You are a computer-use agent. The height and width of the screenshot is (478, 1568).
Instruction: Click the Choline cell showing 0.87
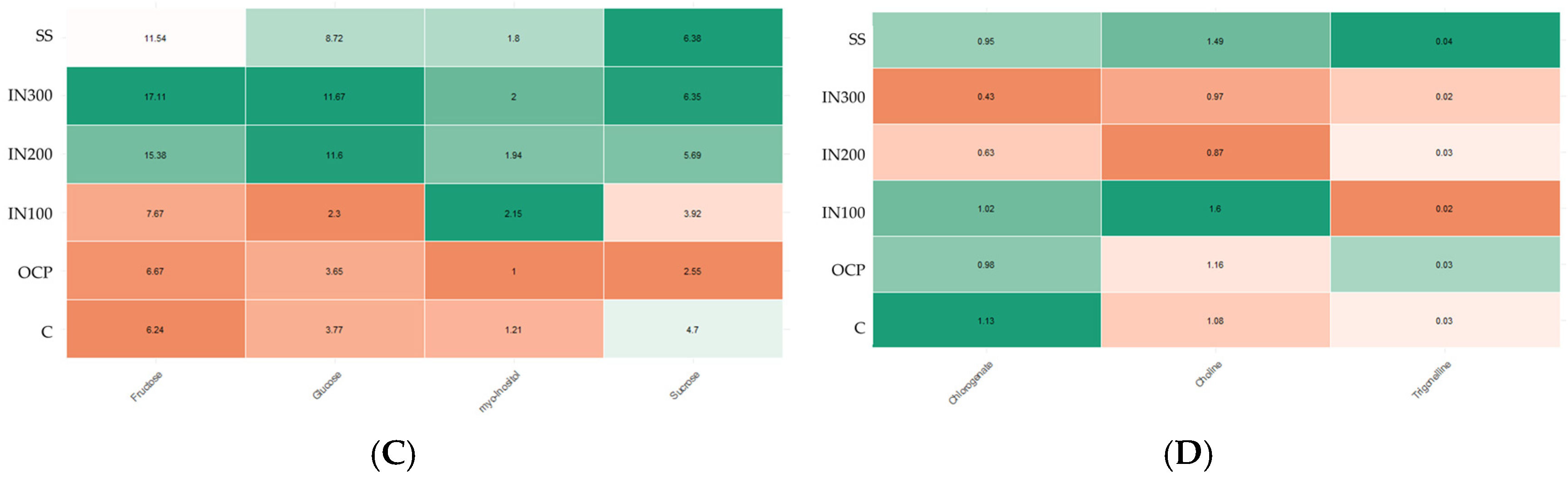pos(1215,152)
